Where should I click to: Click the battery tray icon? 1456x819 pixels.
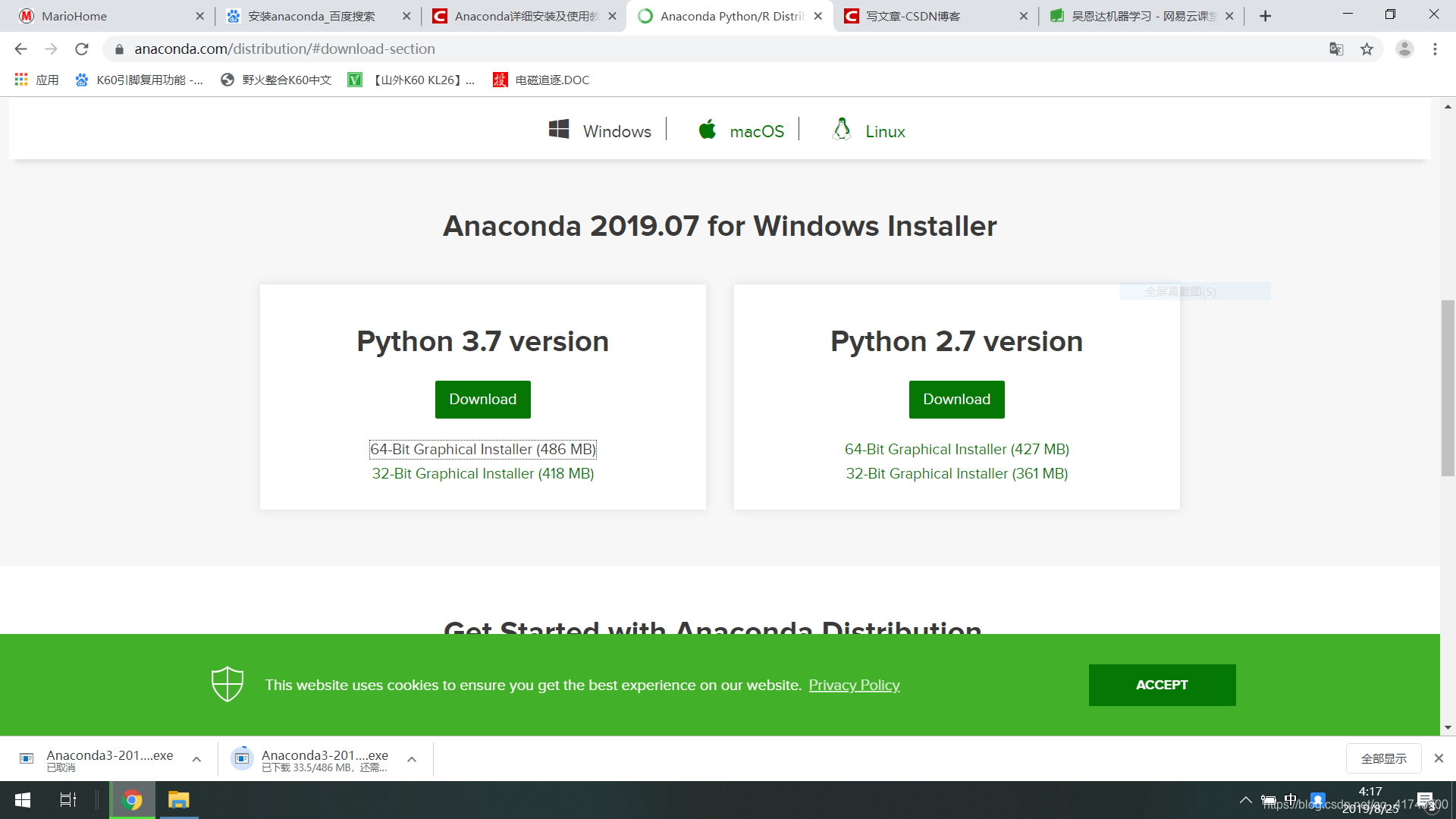tap(1269, 799)
